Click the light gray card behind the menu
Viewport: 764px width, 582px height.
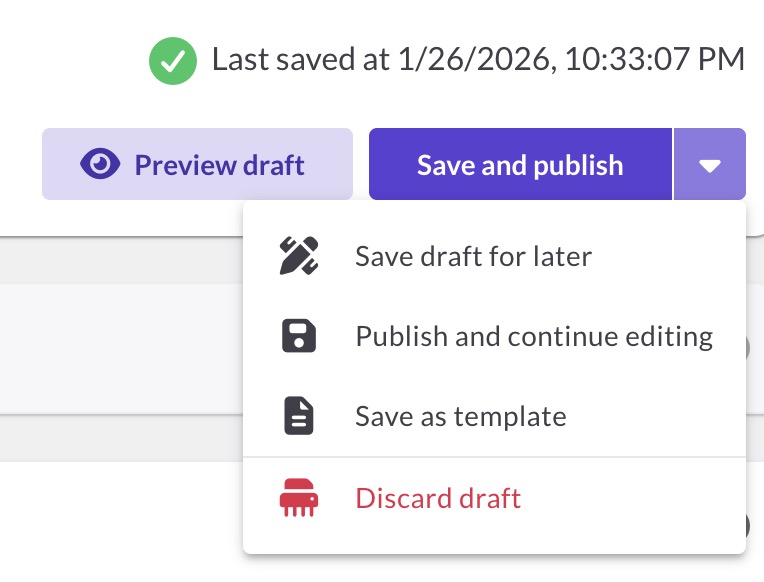click(122, 349)
